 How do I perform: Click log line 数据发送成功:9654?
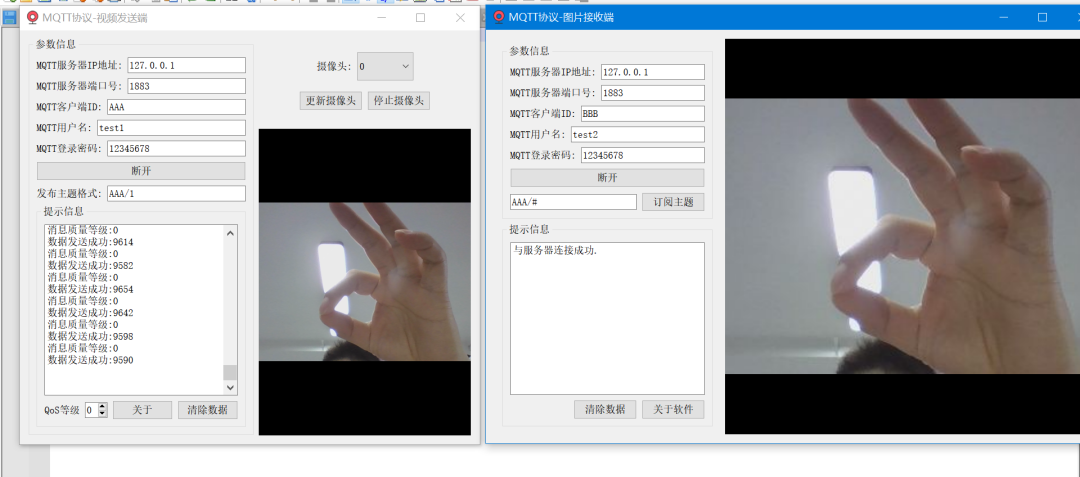pos(90,289)
